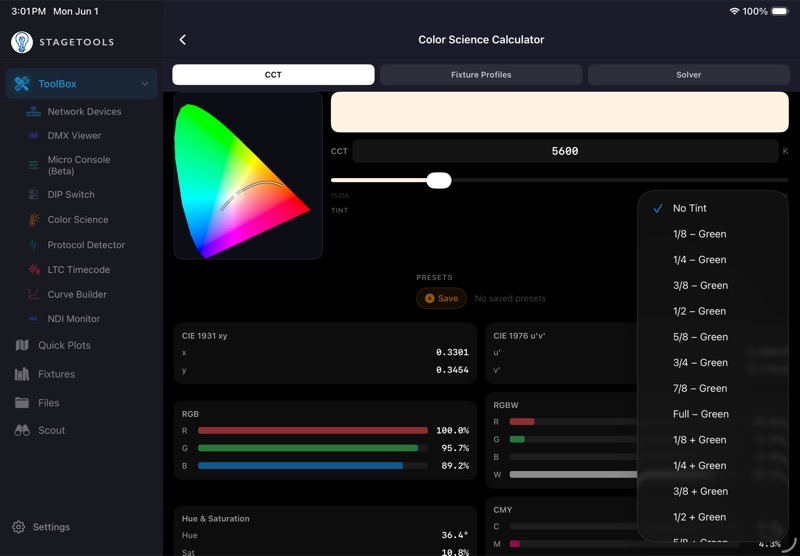Click the DMX Viewer bars icon
800x556 pixels.
34,136
